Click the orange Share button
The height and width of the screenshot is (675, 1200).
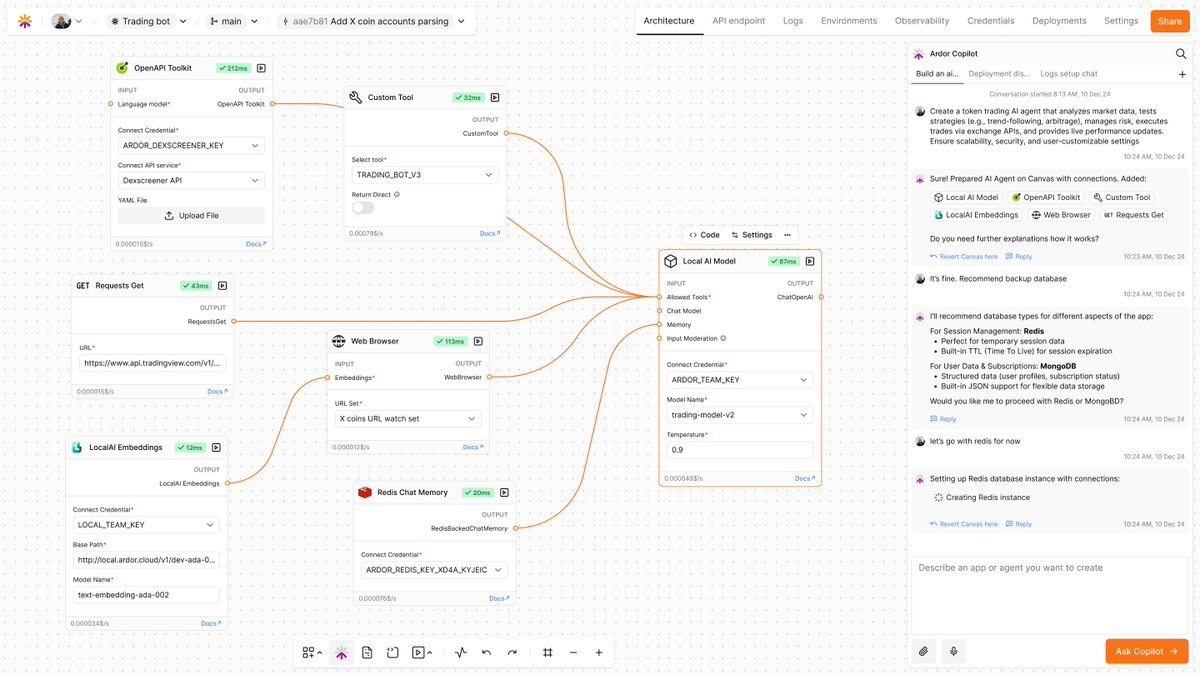click(1168, 21)
